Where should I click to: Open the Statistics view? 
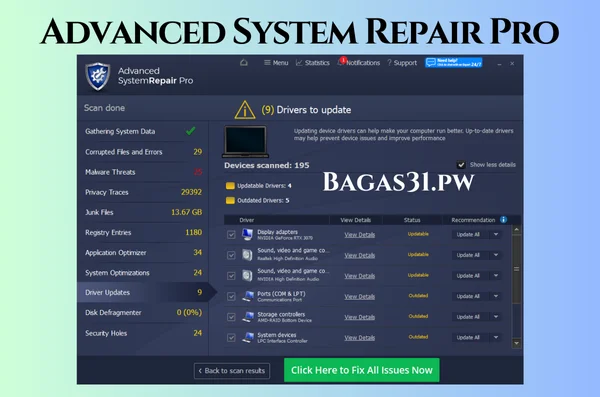[313, 63]
